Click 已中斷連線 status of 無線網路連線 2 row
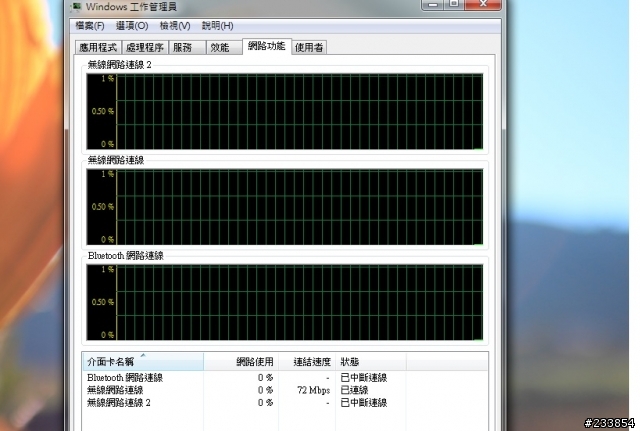The height and width of the screenshot is (431, 640). tap(364, 403)
